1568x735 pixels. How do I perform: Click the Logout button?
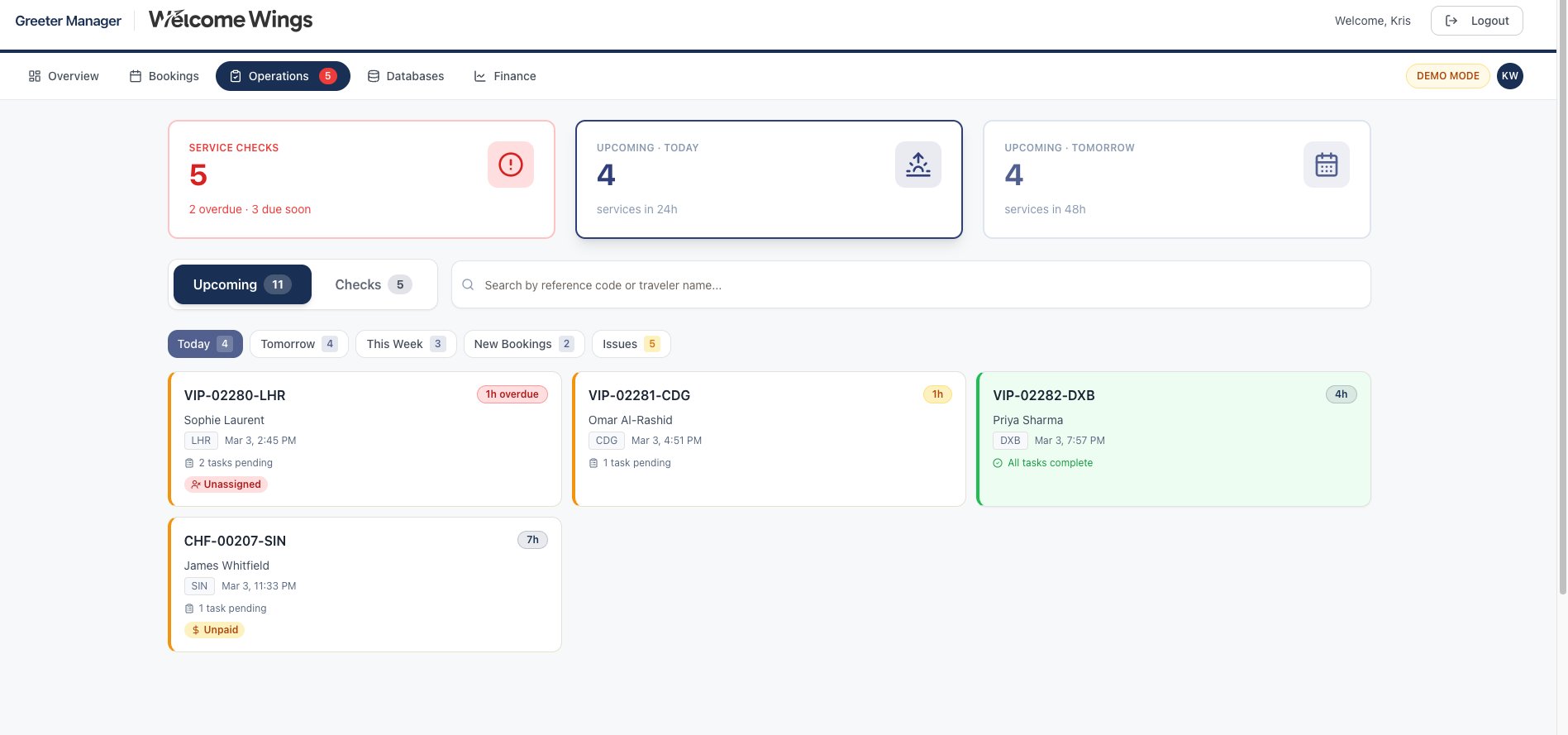coord(1476,21)
